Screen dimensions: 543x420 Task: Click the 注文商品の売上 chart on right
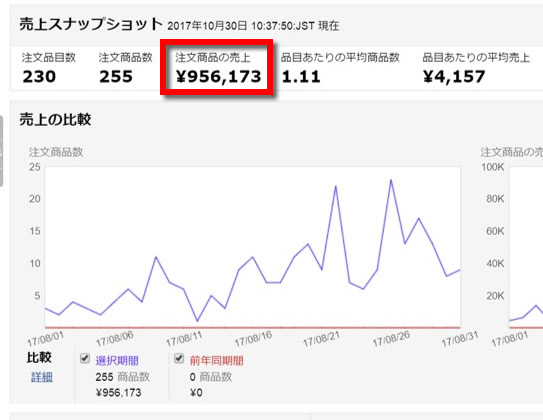tap(526, 248)
